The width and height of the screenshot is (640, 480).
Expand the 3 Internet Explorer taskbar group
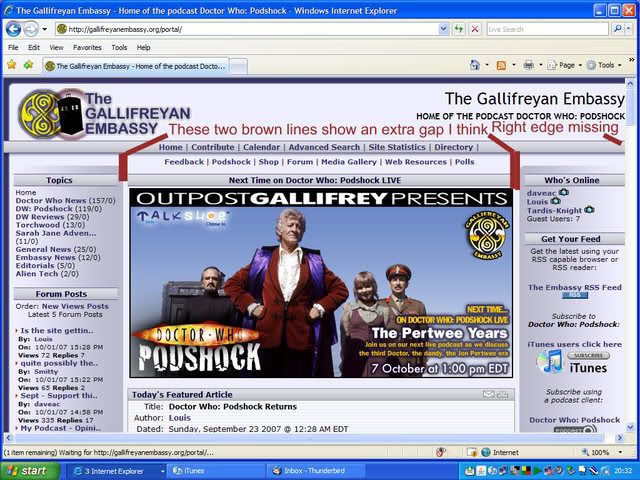[x=116, y=471]
